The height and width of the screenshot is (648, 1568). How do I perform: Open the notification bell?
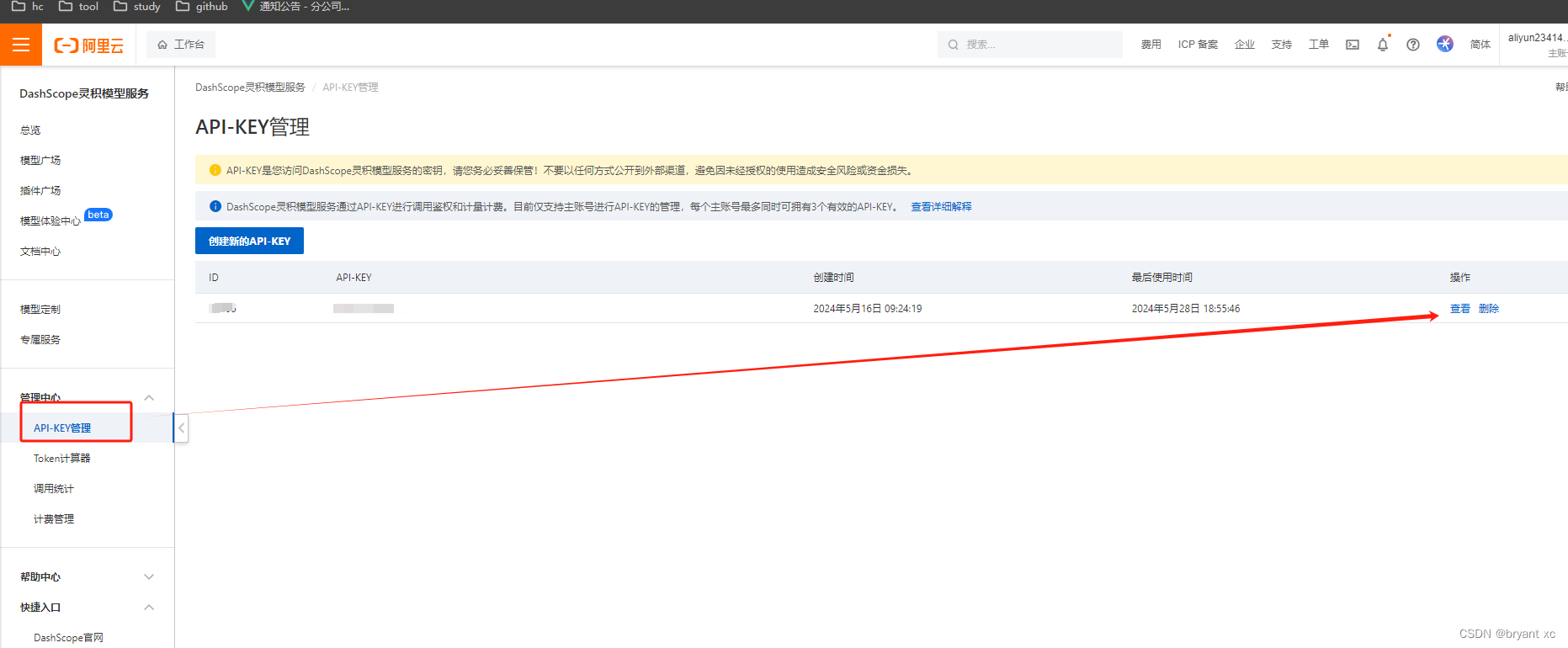coord(1383,45)
